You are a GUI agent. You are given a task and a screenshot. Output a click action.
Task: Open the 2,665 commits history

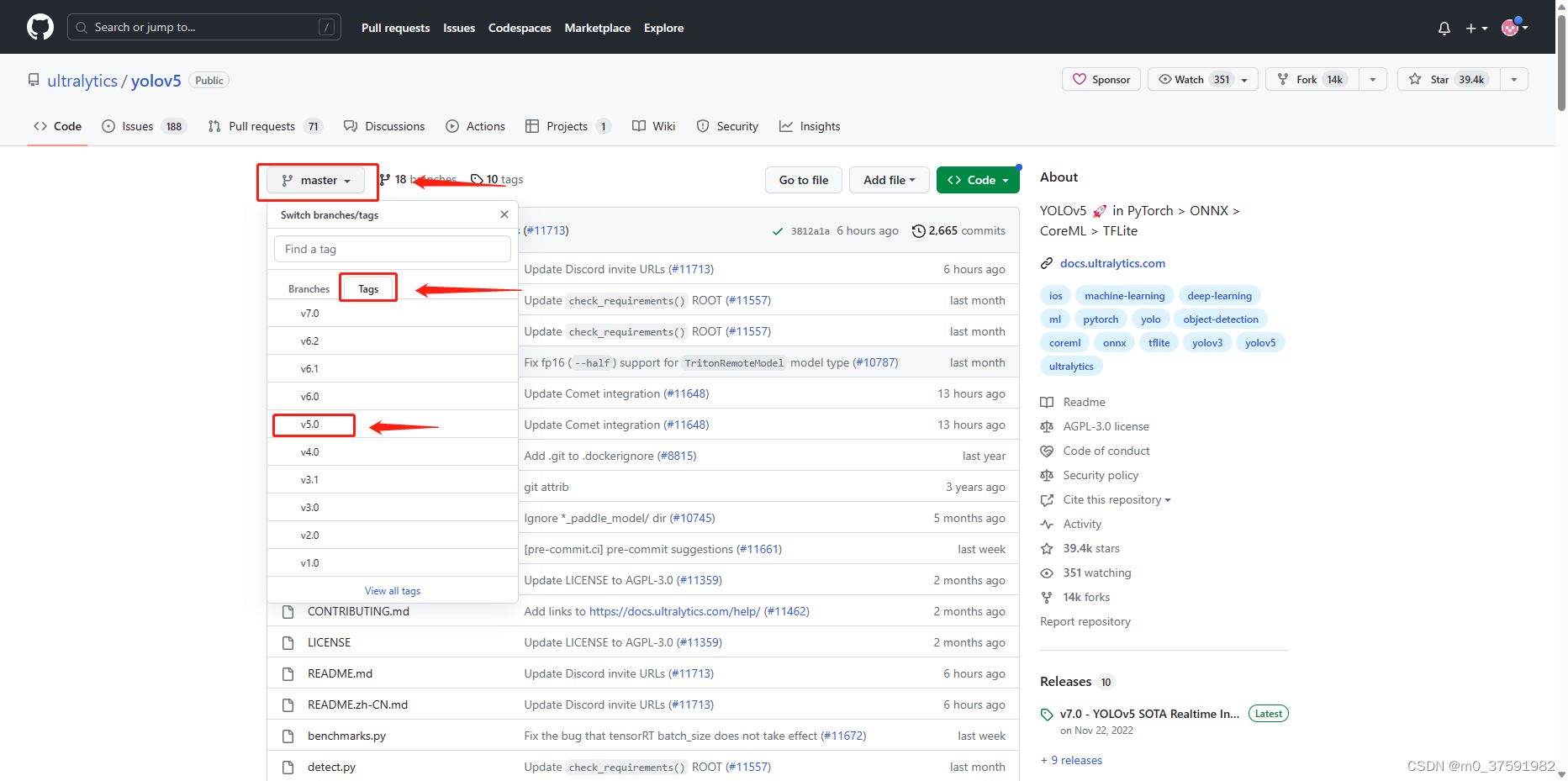pos(958,230)
